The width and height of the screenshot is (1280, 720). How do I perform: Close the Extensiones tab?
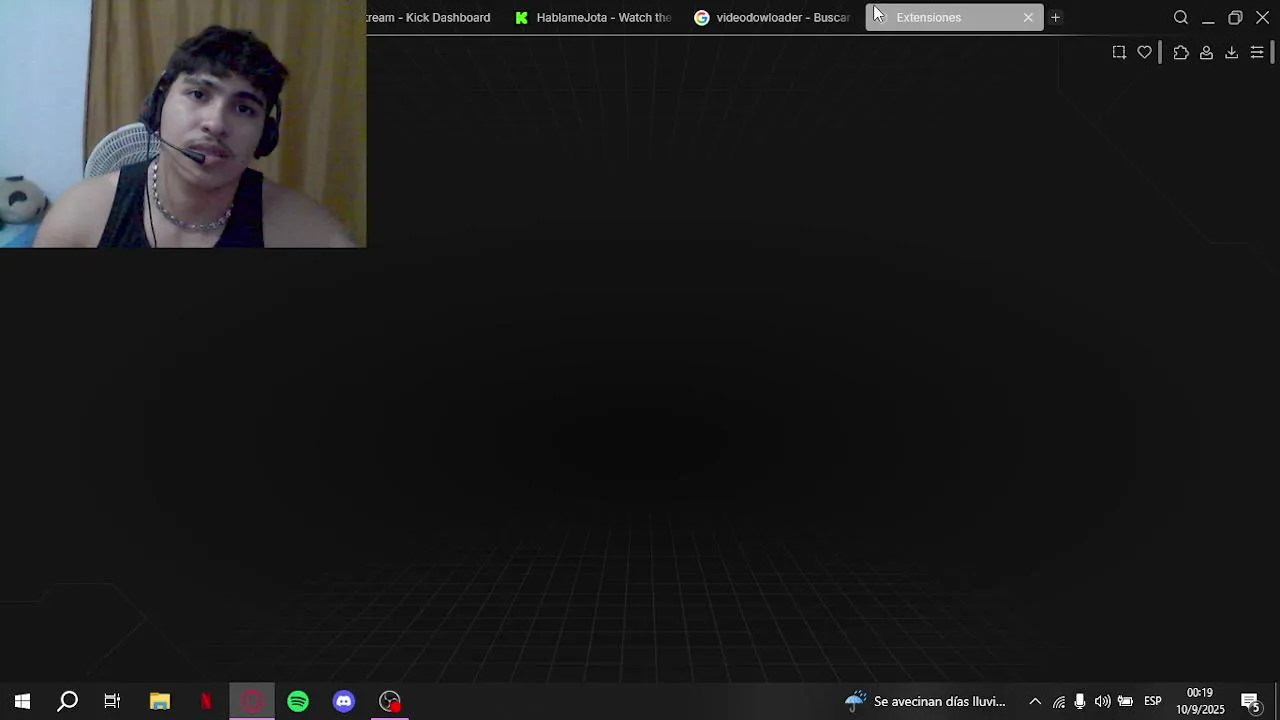point(1028,17)
